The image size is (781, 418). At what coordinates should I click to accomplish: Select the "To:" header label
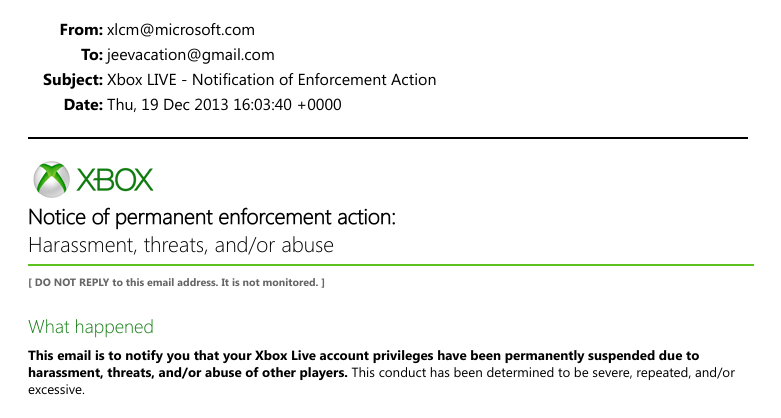[91, 55]
